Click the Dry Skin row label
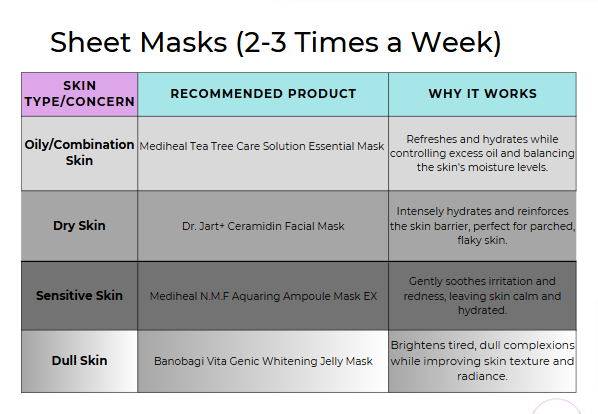 click(x=79, y=226)
